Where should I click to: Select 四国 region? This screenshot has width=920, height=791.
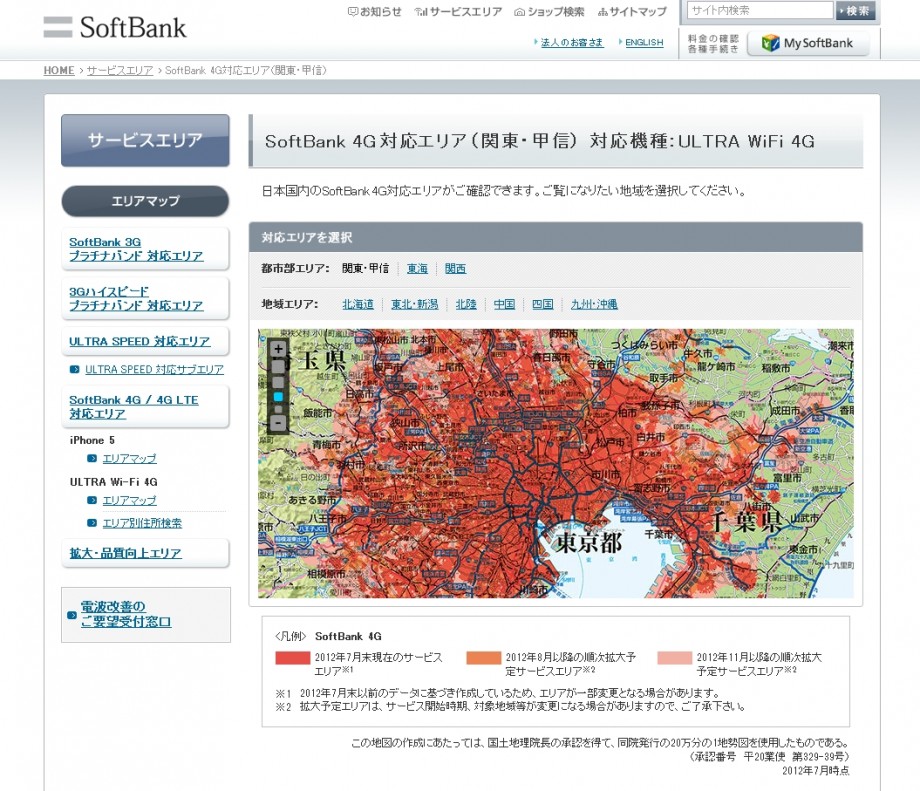[542, 304]
